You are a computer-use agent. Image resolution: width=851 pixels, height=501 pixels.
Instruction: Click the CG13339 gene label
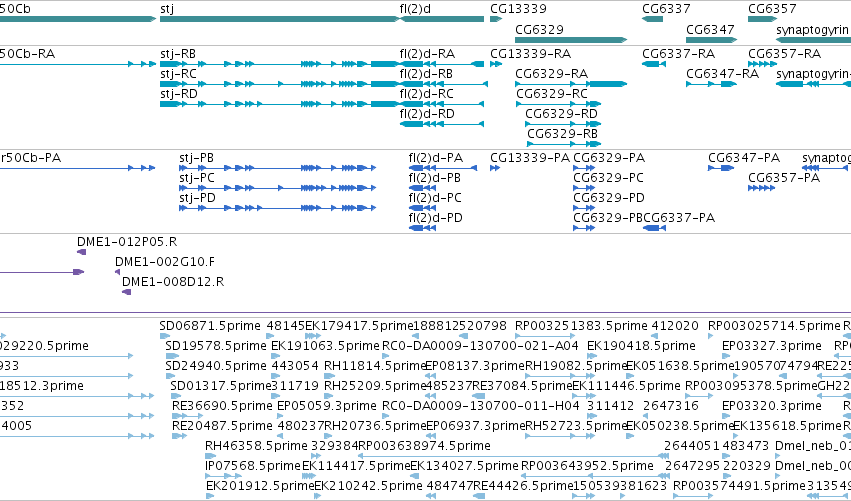518,9
